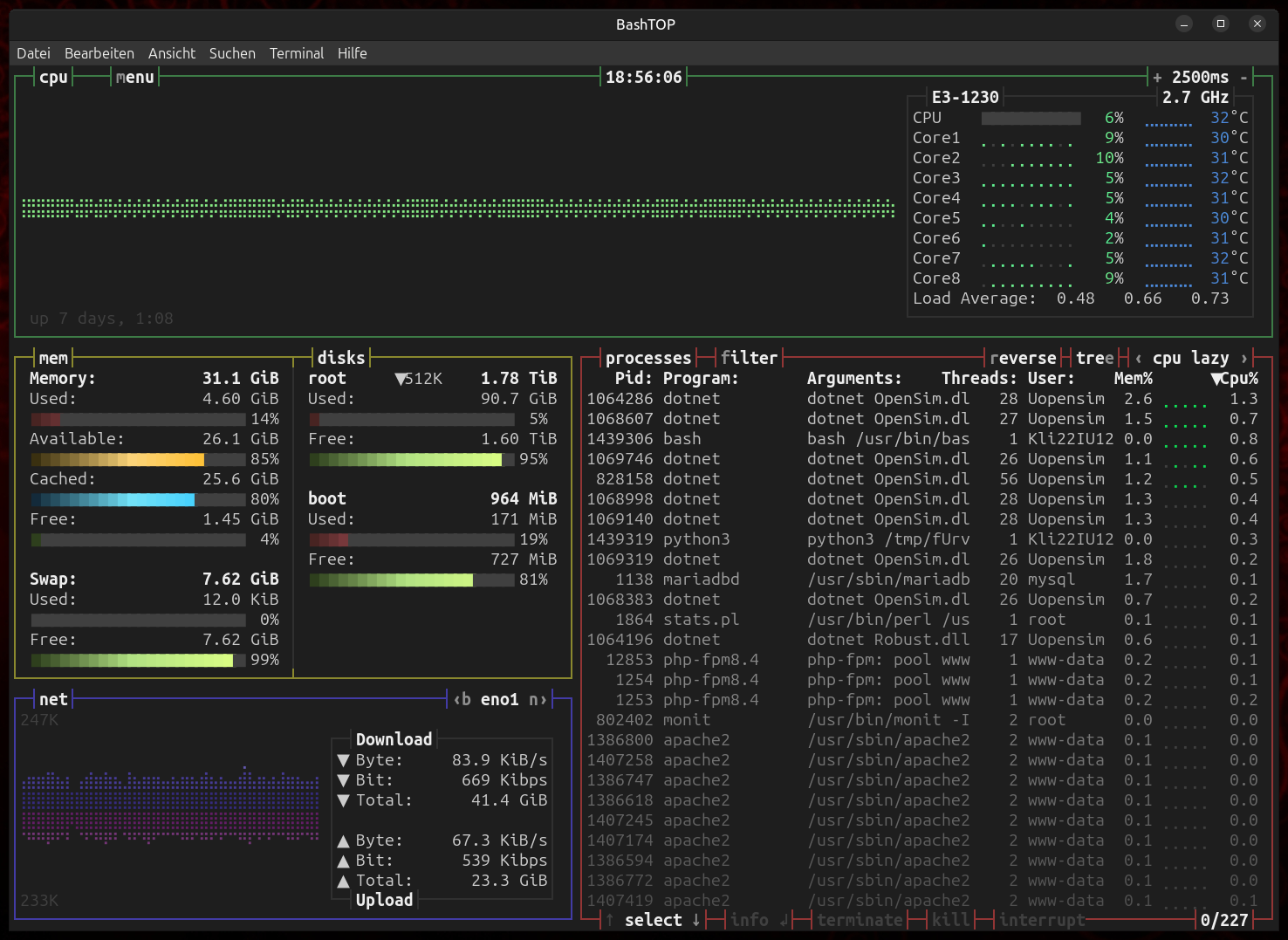Click the down arrow next to select
Viewport: 1288px width, 940px height.
pyautogui.click(x=696, y=920)
